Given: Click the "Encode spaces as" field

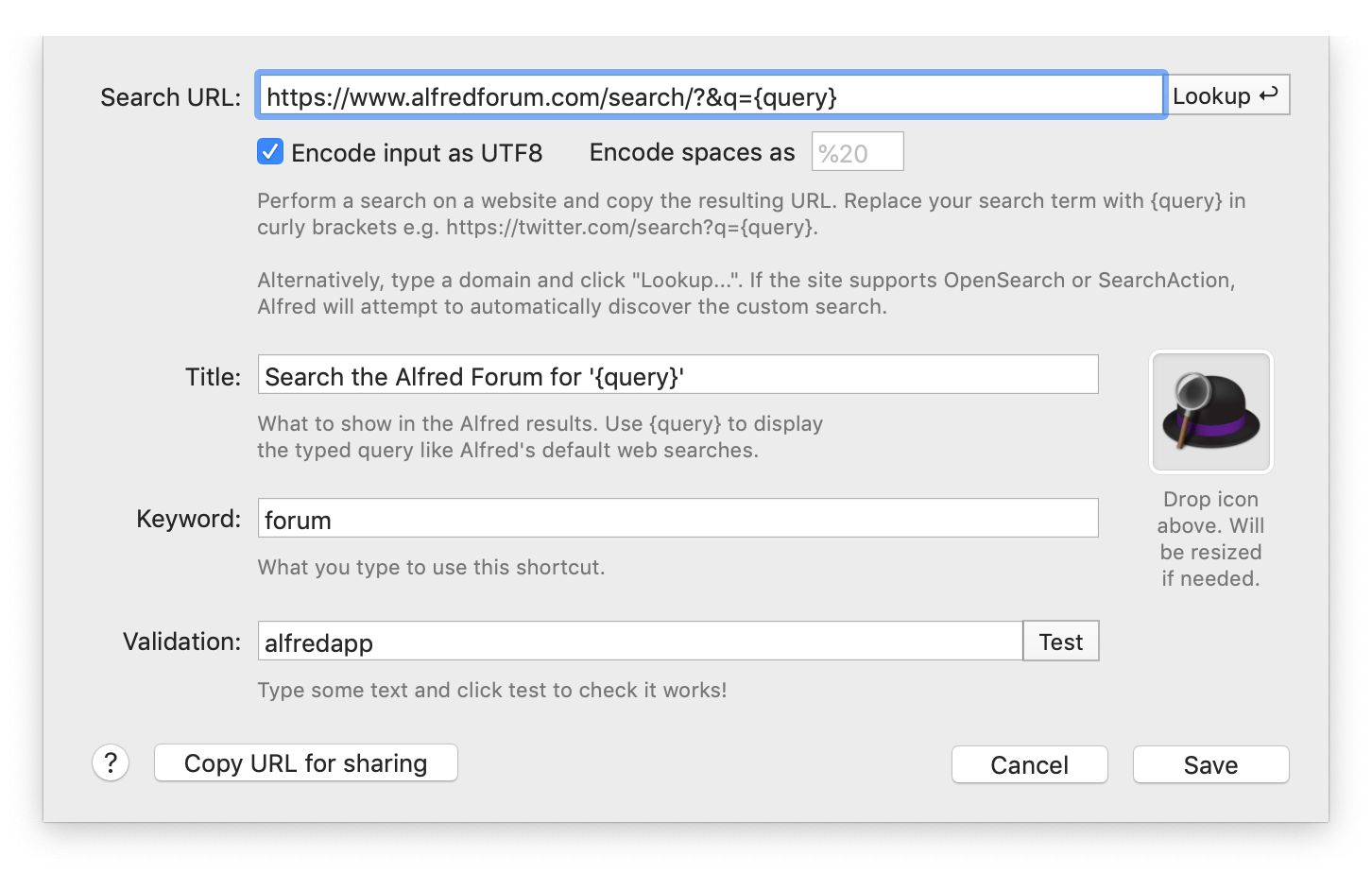Looking at the screenshot, I should pos(856,151).
